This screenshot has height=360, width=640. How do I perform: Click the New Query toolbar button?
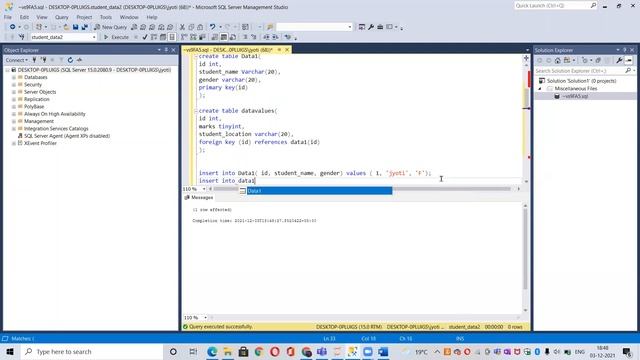tap(110, 27)
